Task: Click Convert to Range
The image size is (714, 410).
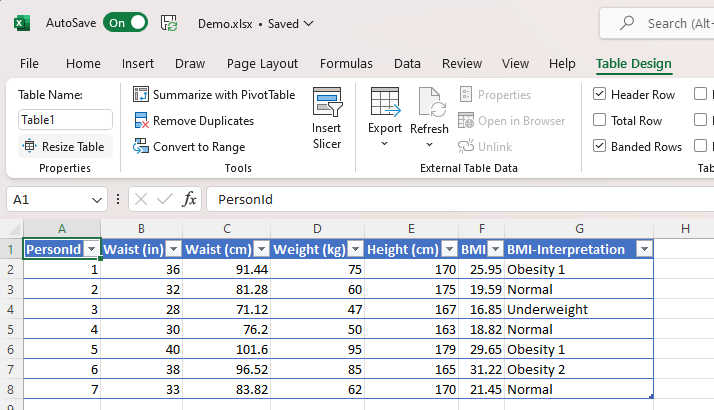Action: (x=189, y=147)
